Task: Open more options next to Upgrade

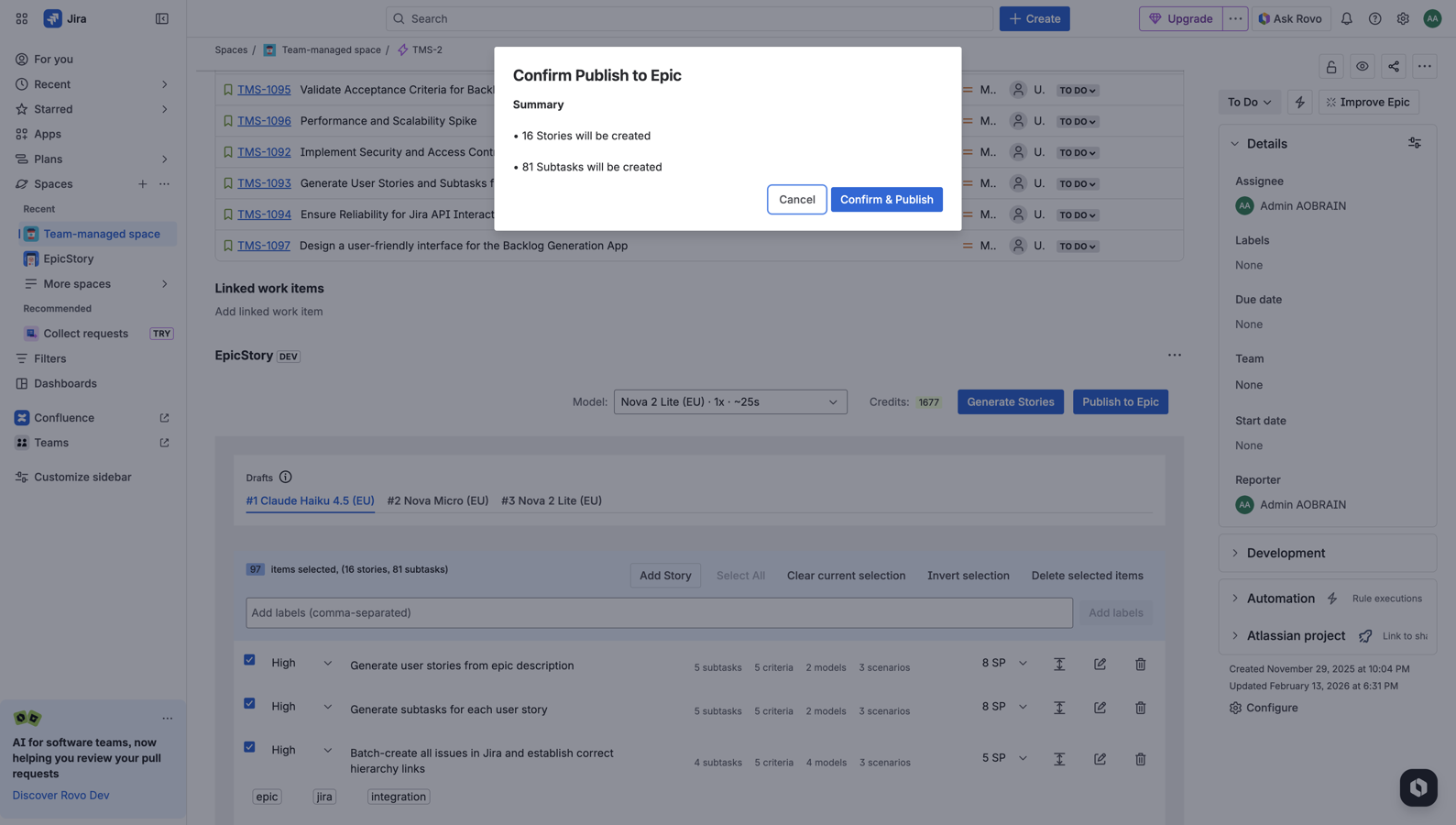Action: click(1235, 18)
